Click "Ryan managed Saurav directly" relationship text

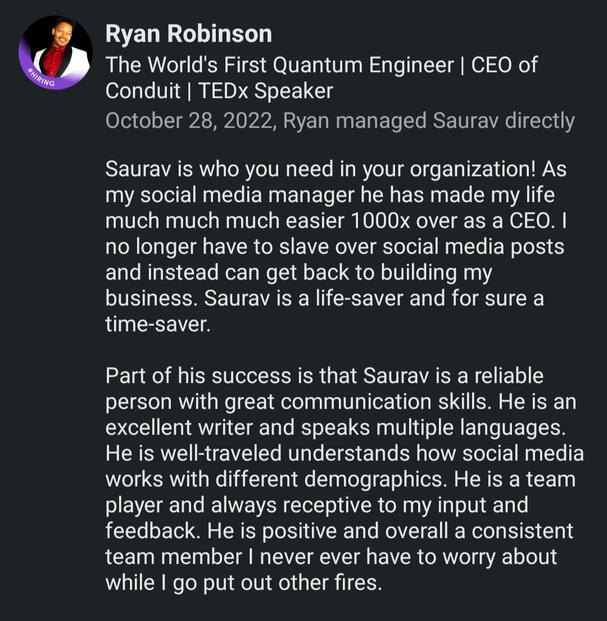click(430, 121)
